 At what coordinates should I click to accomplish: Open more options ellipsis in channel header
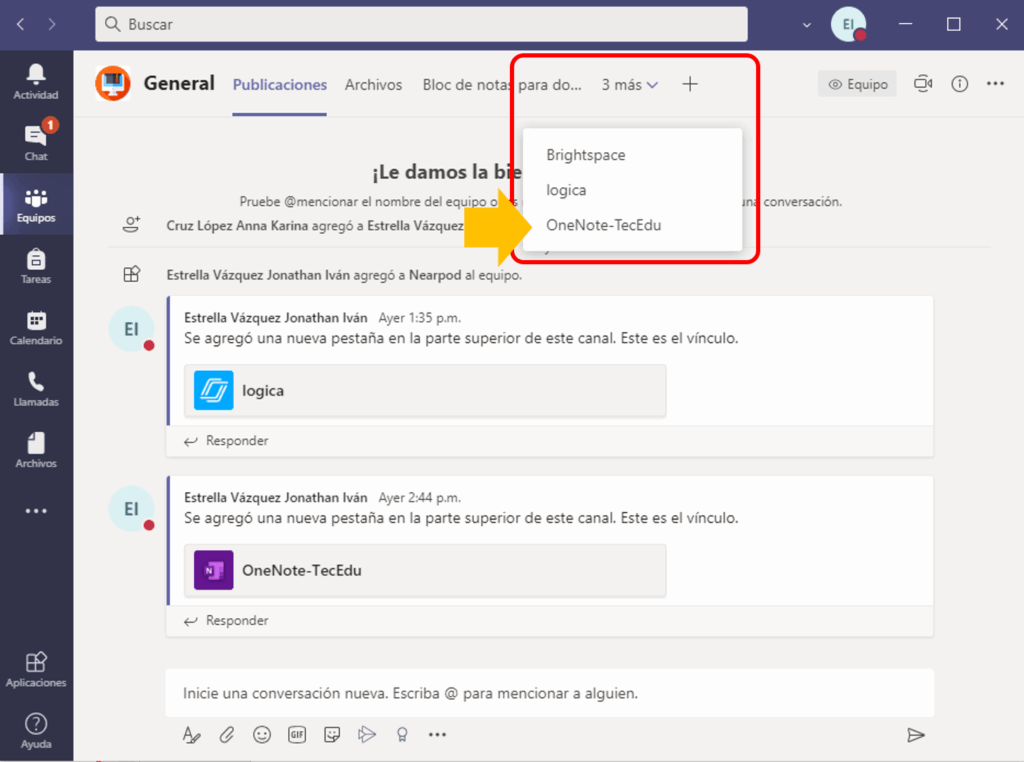[x=995, y=85]
